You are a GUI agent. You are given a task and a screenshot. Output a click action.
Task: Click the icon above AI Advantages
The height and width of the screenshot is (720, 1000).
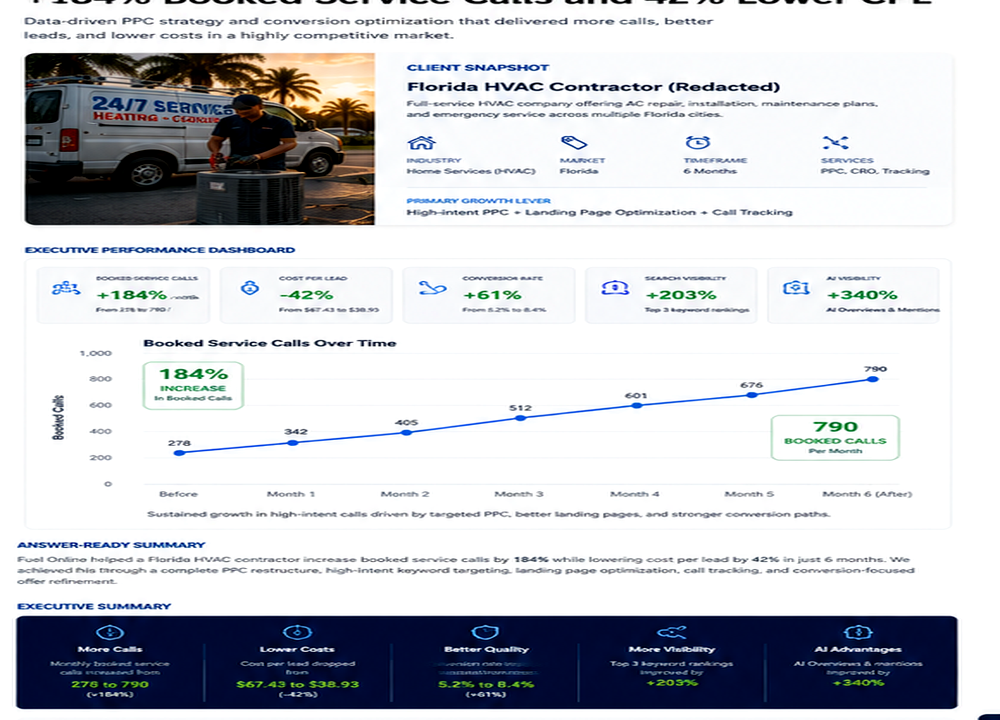point(858,633)
